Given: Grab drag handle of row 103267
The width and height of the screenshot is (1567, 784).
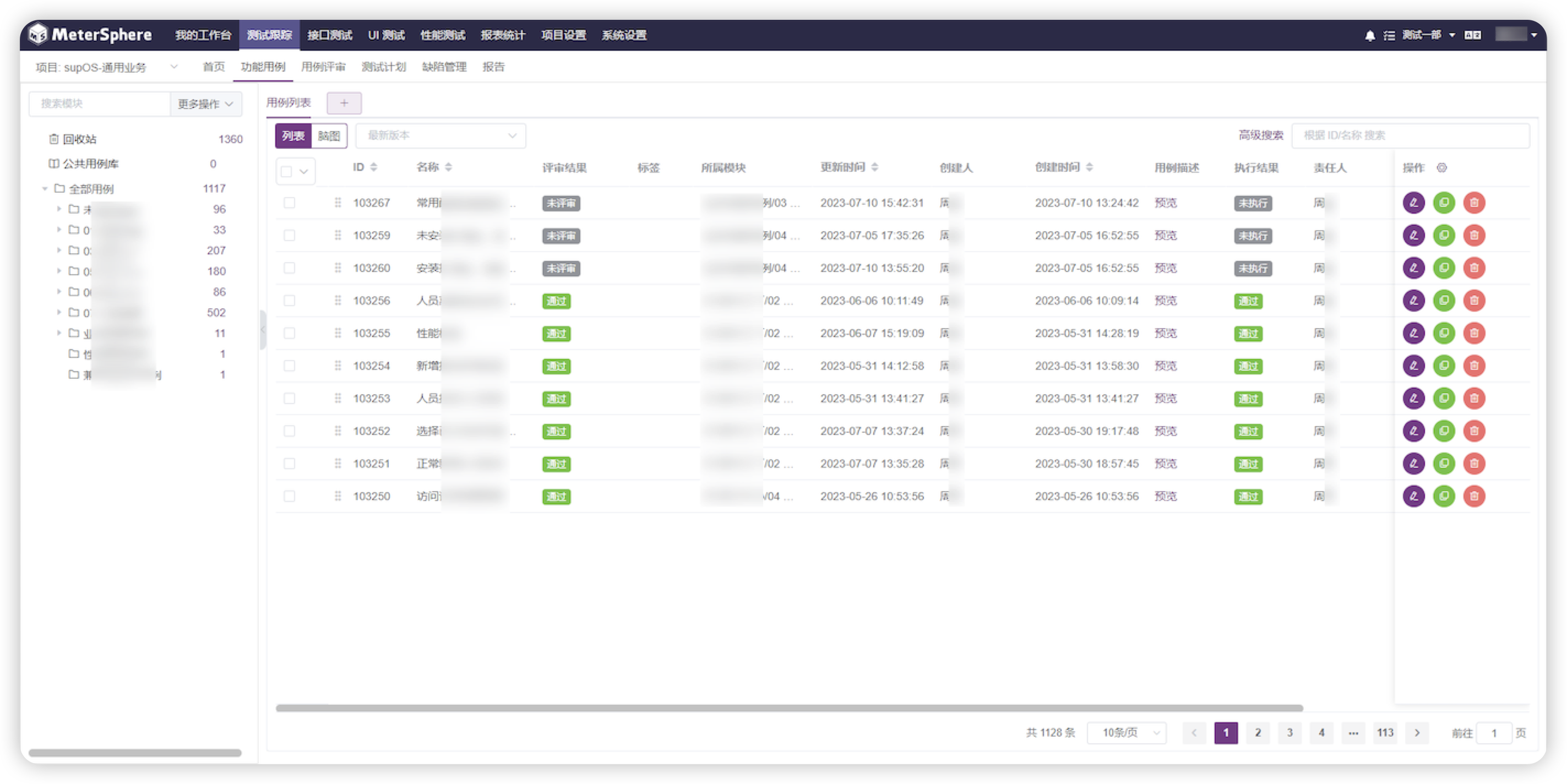Looking at the screenshot, I should click(338, 203).
